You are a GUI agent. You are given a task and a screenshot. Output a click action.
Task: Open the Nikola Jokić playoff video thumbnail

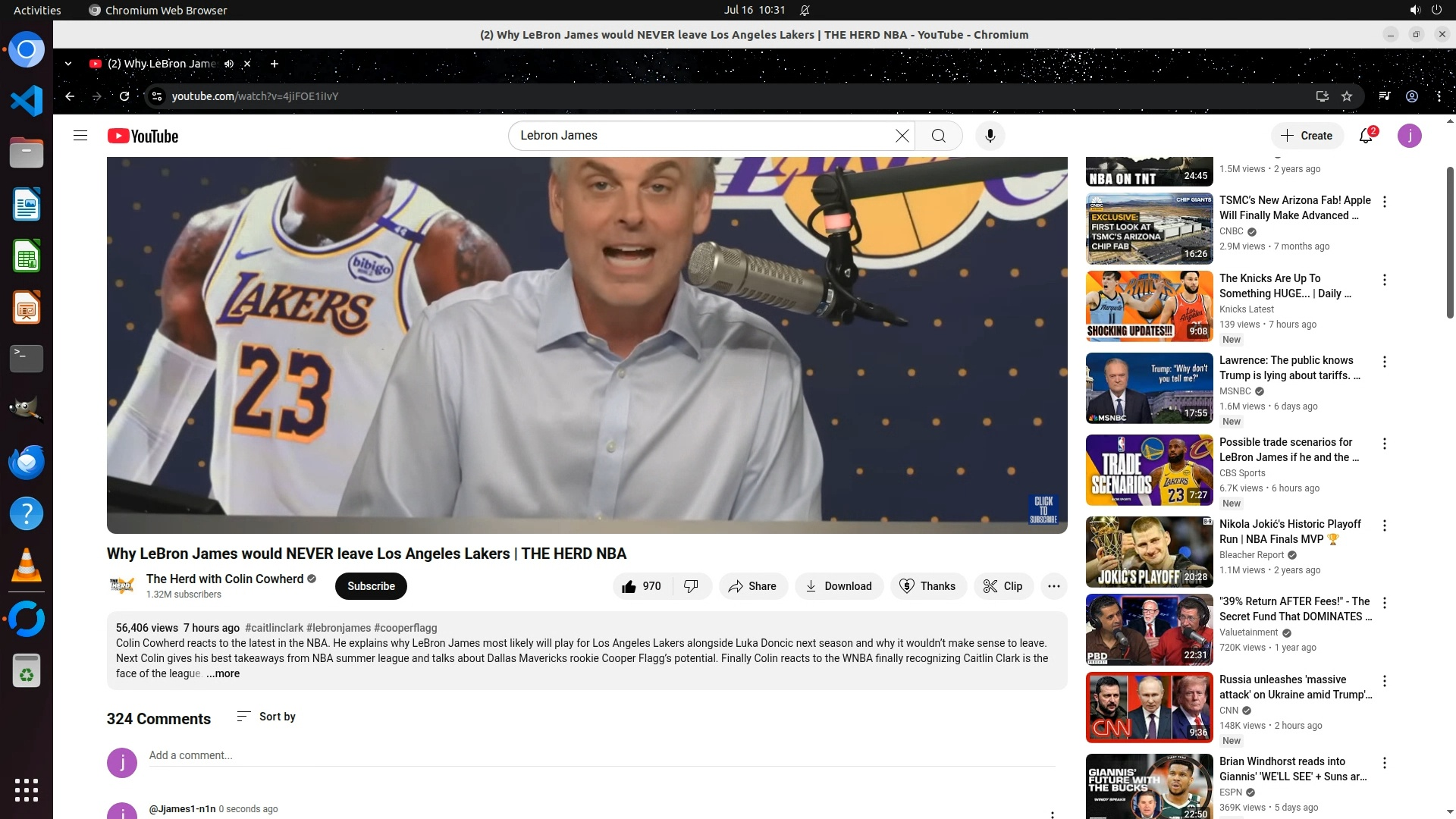tap(1149, 551)
